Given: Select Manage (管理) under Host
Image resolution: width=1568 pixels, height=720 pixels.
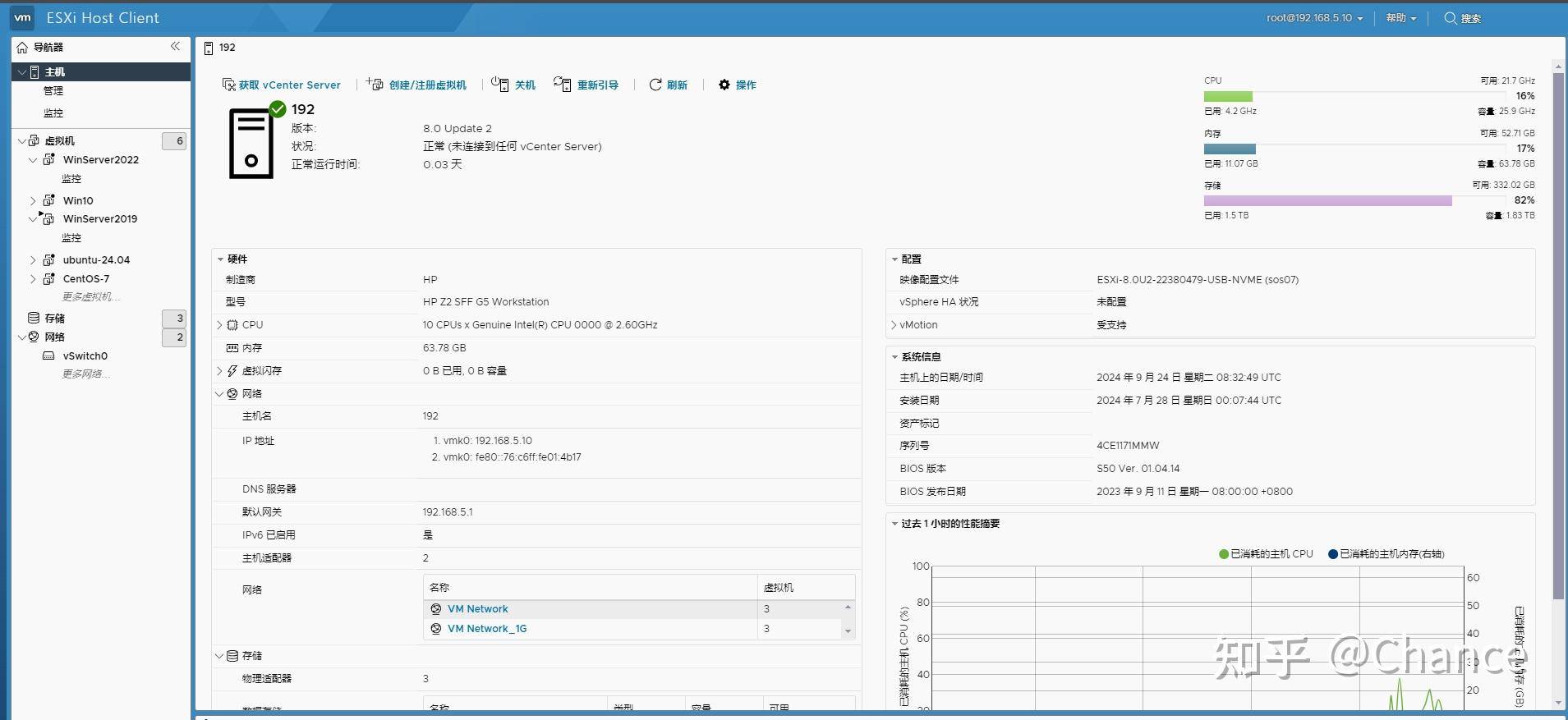Looking at the screenshot, I should coord(53,91).
